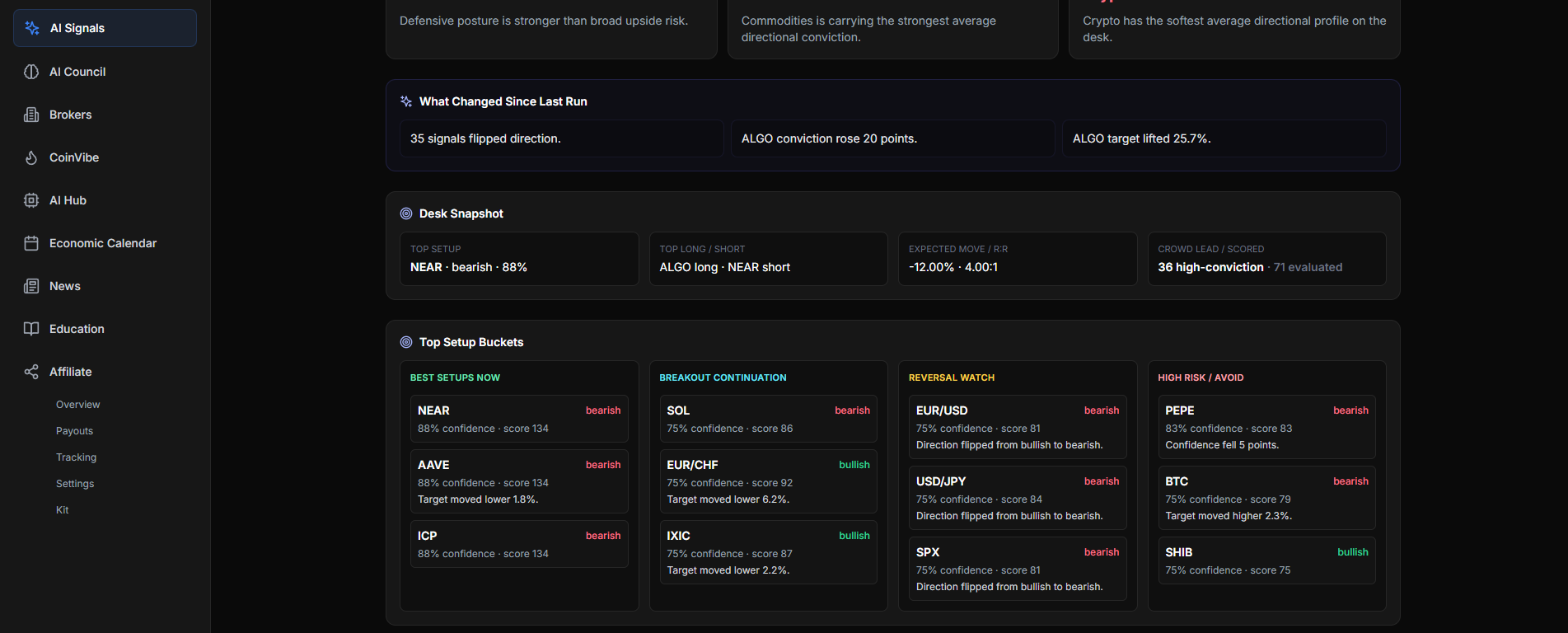Click the Education book icon
This screenshot has height=633, width=1568.
coord(31,329)
